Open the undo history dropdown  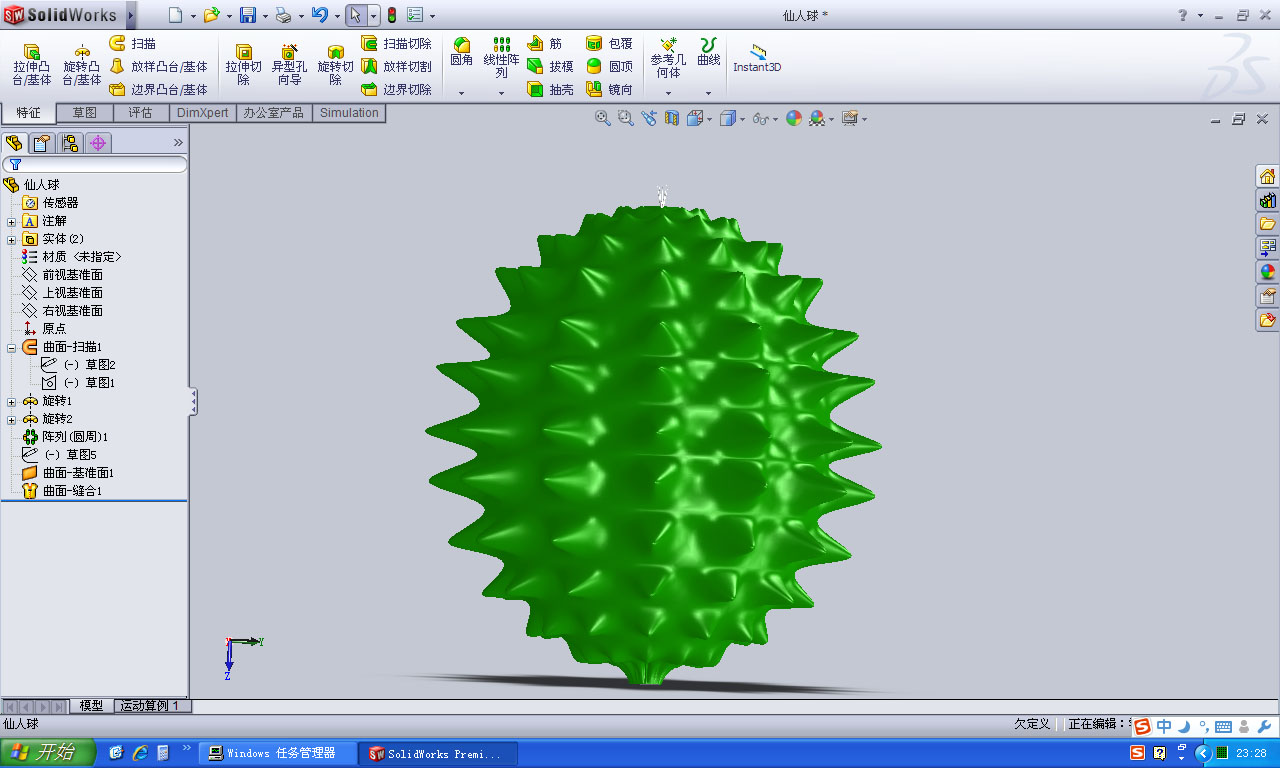337,16
